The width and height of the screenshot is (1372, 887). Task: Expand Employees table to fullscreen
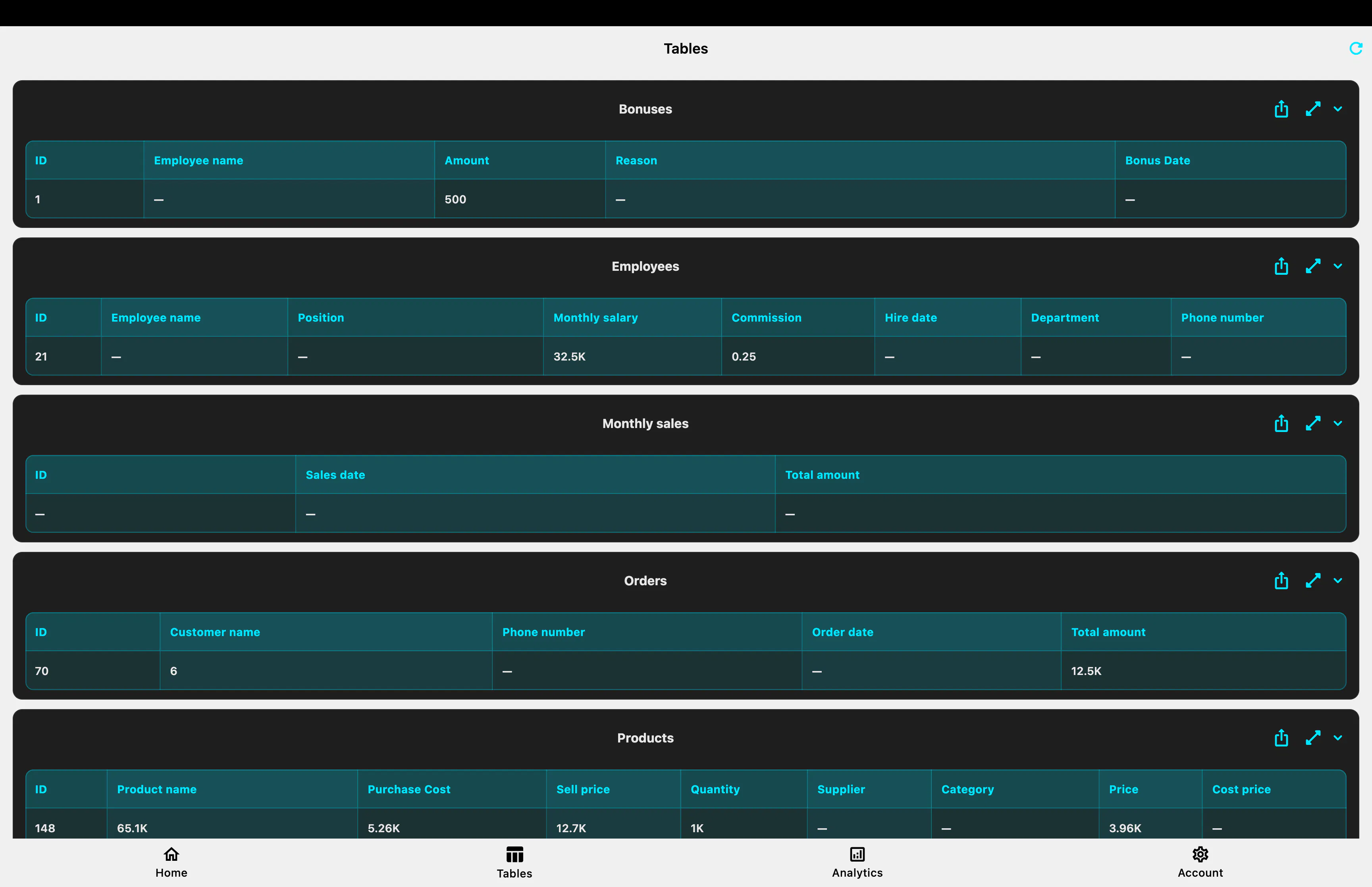tap(1313, 266)
